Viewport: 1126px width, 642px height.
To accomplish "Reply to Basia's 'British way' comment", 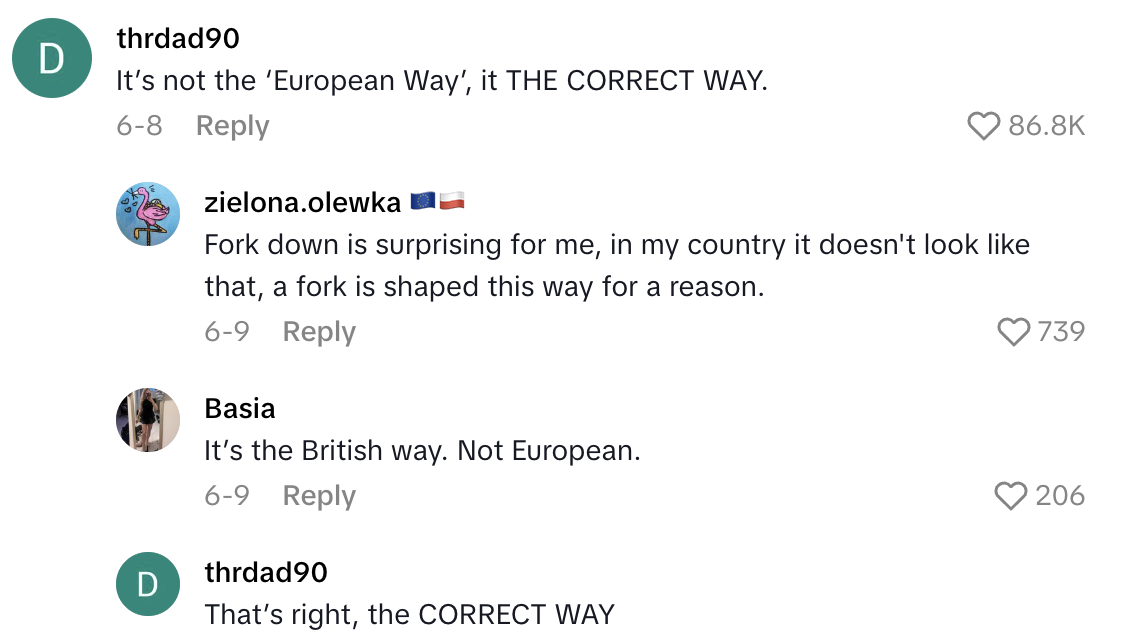I will (319, 494).
